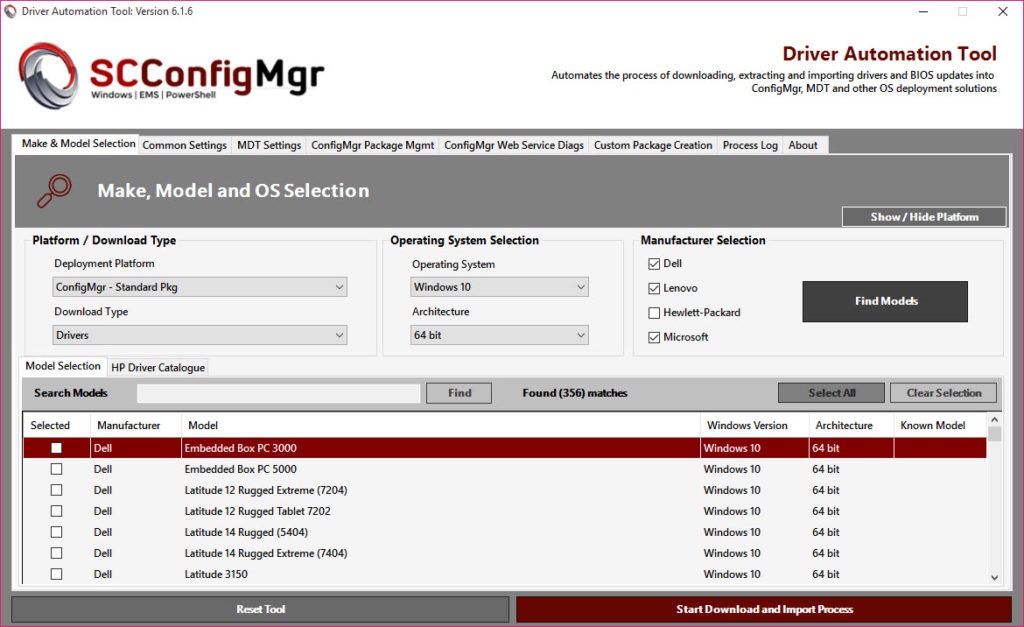The width and height of the screenshot is (1024, 627).
Task: Check the Latitude 3150 row checkbox
Action: [x=57, y=573]
